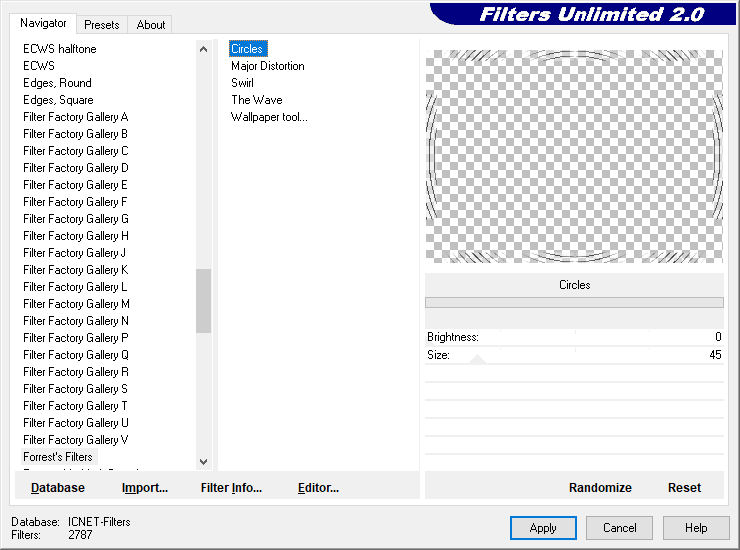
Task: Open the About tab
Action: (151, 25)
